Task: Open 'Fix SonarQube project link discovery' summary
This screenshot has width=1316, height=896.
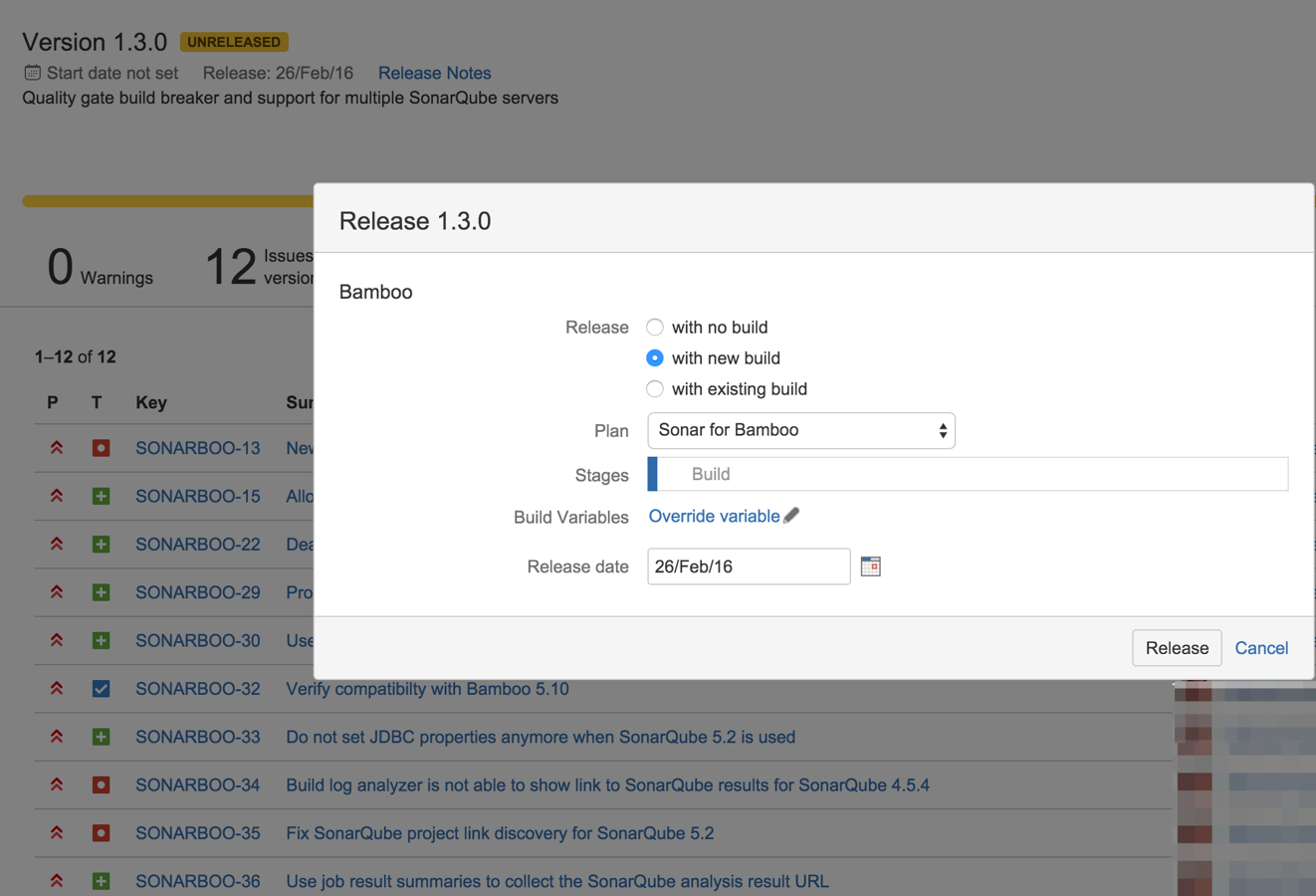Action: point(500,833)
